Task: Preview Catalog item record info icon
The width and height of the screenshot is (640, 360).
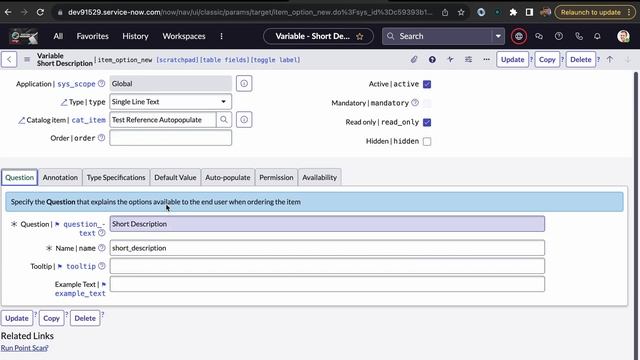Action: point(244,120)
